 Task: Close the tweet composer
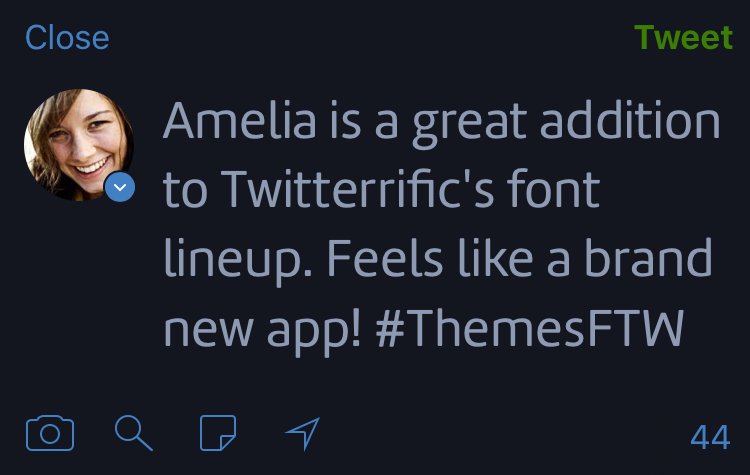tap(67, 38)
